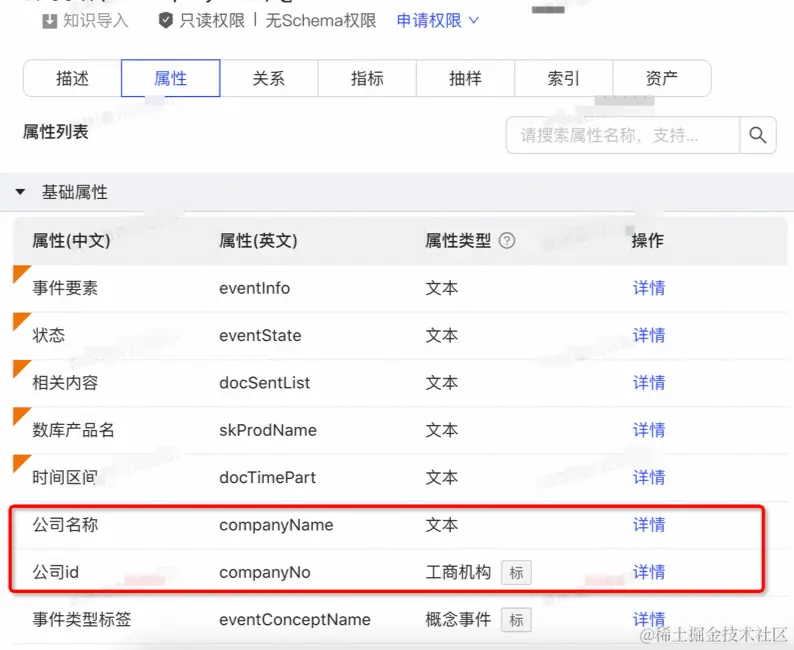Select the 属性 tab
This screenshot has width=794, height=650.
pyautogui.click(x=171, y=78)
